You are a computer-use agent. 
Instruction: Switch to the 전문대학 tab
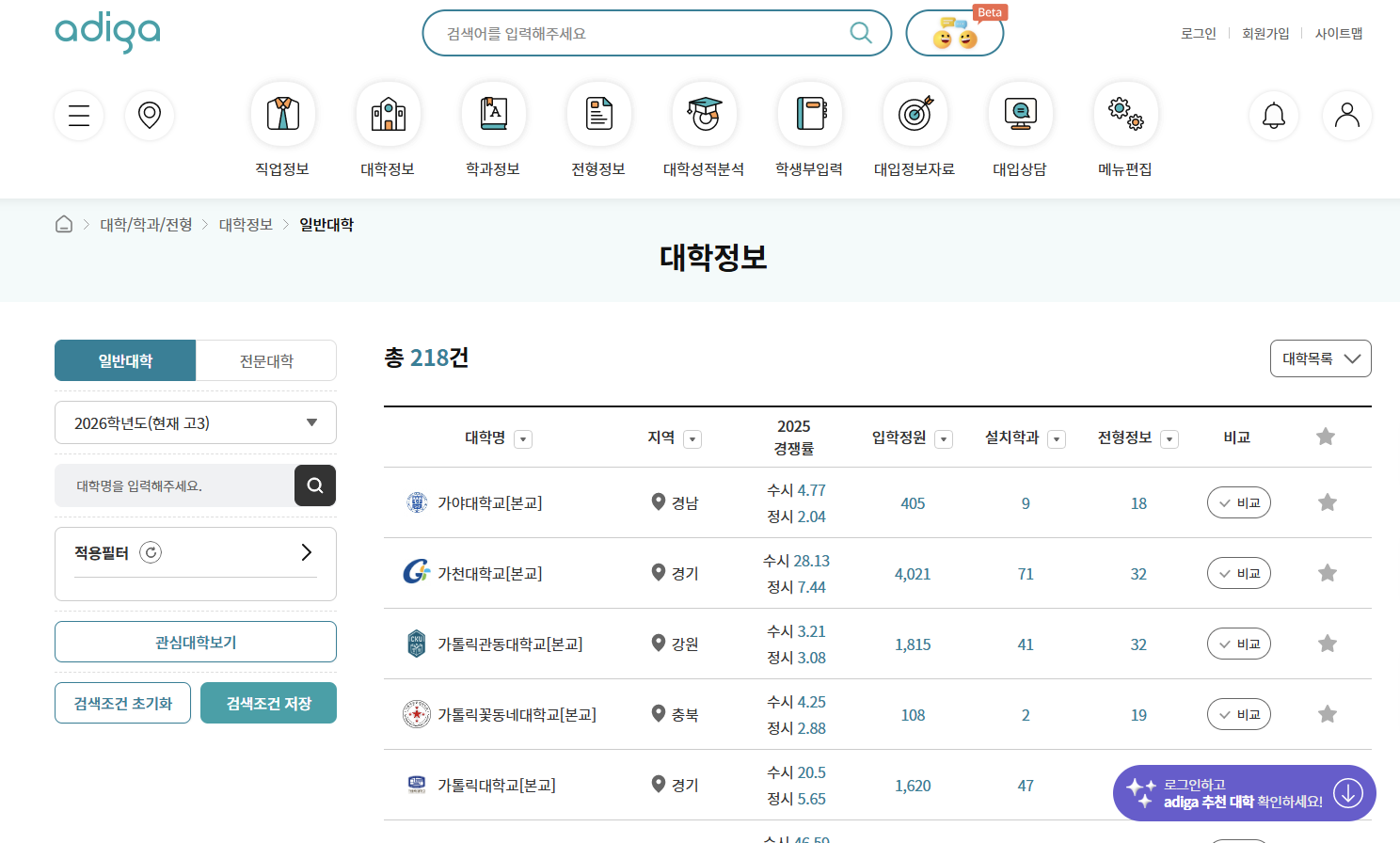click(265, 359)
